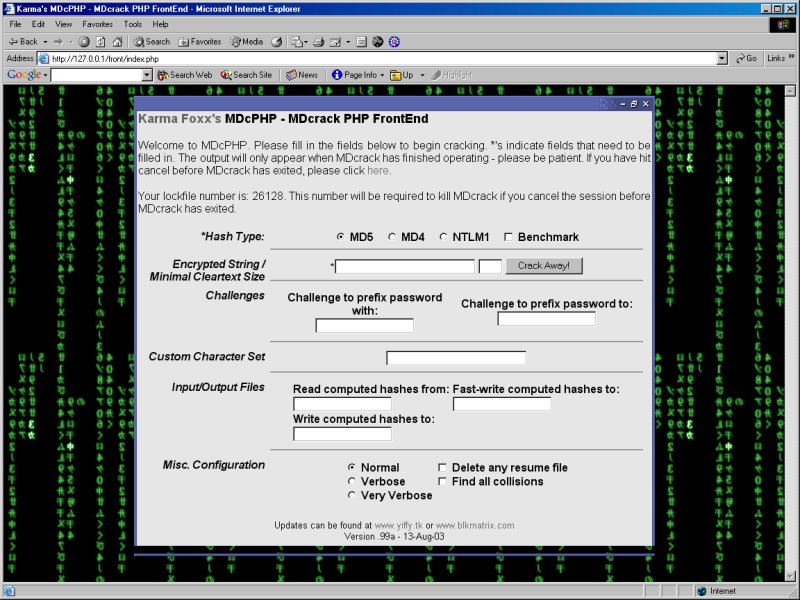Enable the Benchmark checkbox
Image resolution: width=800 pixels, height=600 pixels.
(509, 237)
